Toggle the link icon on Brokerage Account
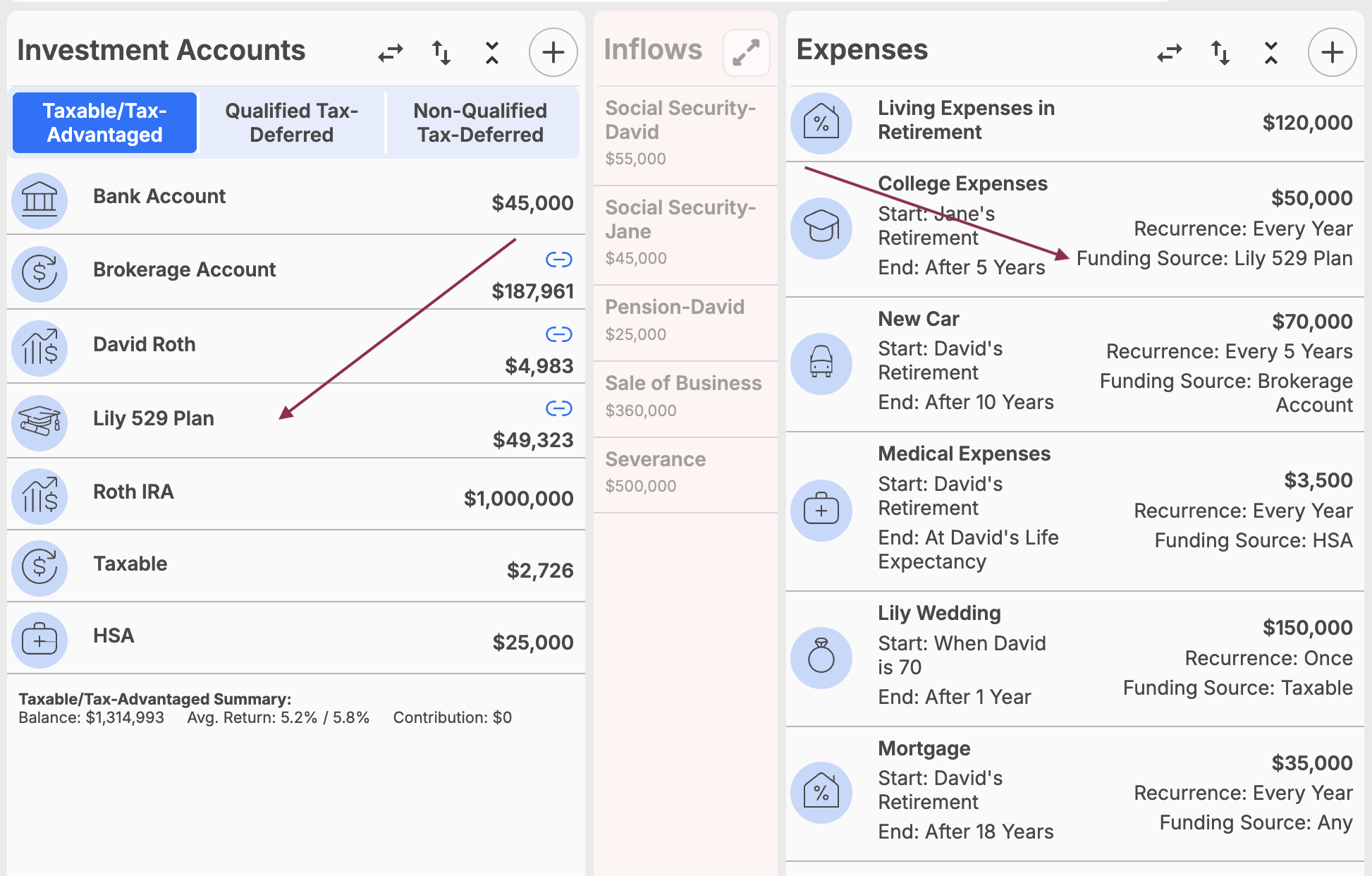This screenshot has width=1372, height=876. coord(559,260)
